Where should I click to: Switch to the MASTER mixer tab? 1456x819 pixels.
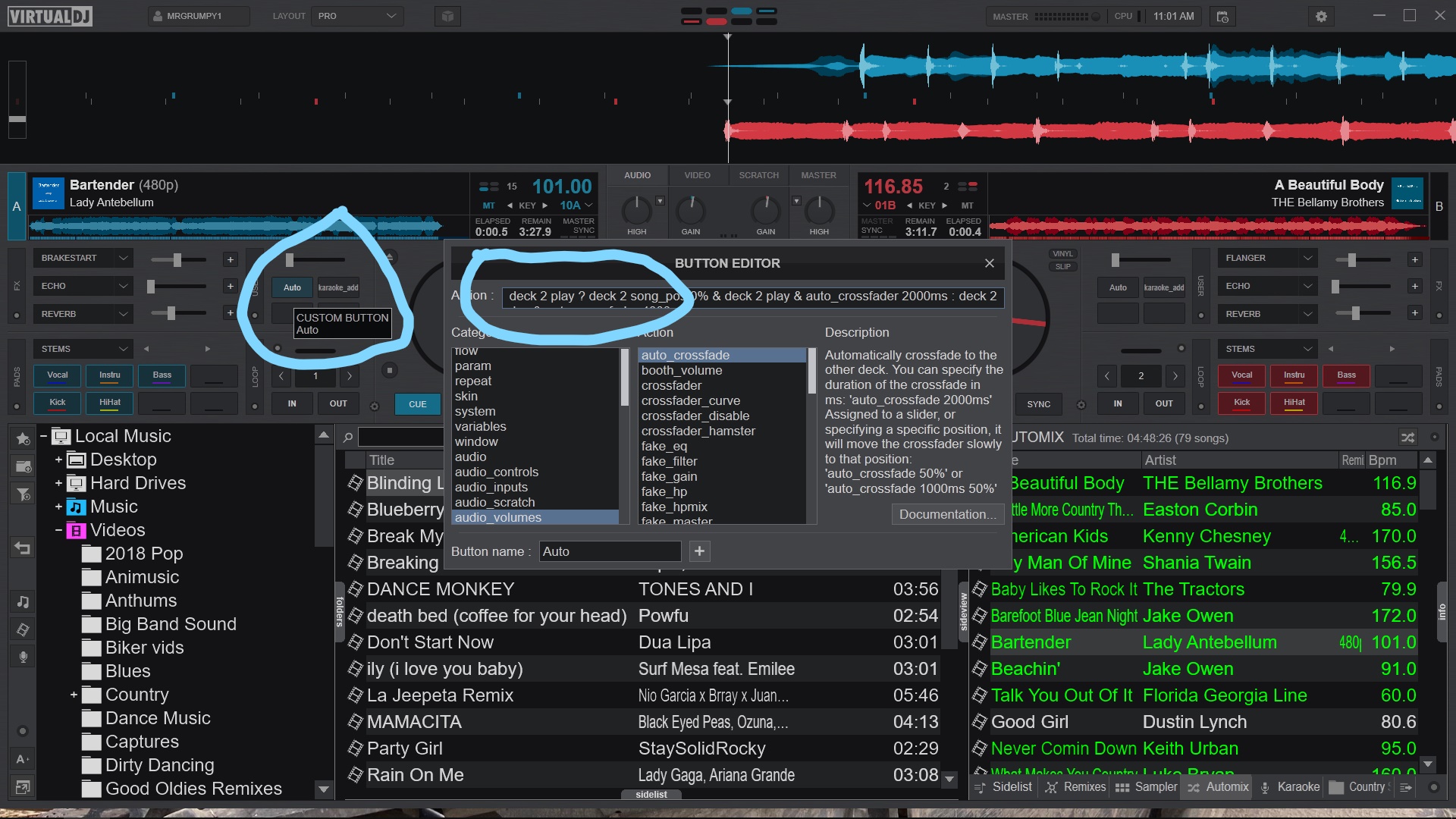(819, 176)
